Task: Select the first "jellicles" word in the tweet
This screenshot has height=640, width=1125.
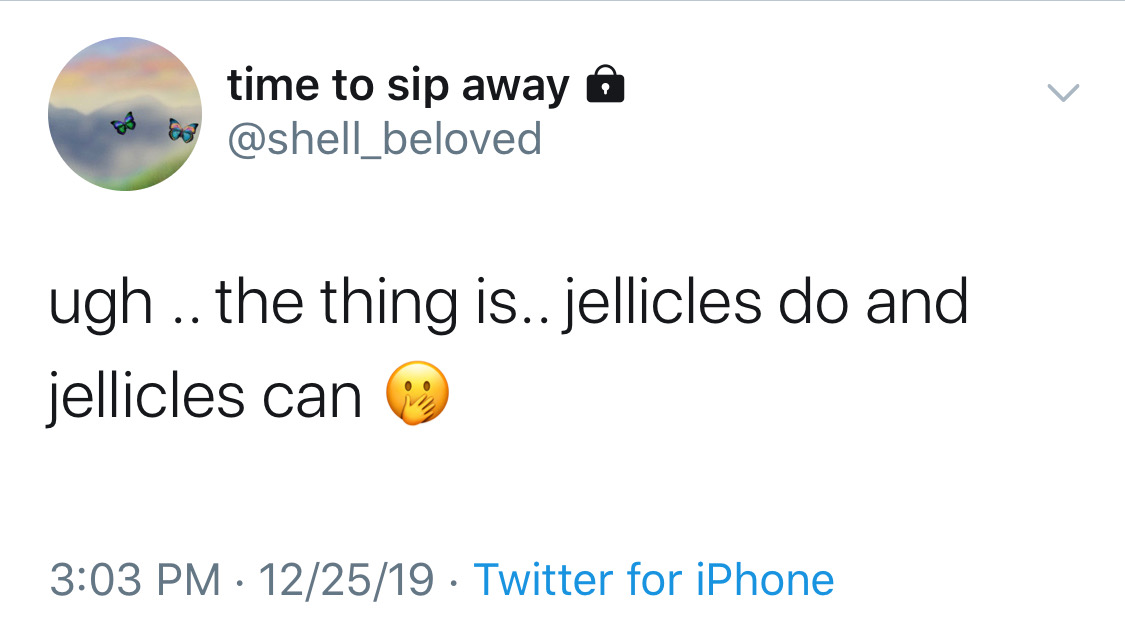Action: (663, 304)
